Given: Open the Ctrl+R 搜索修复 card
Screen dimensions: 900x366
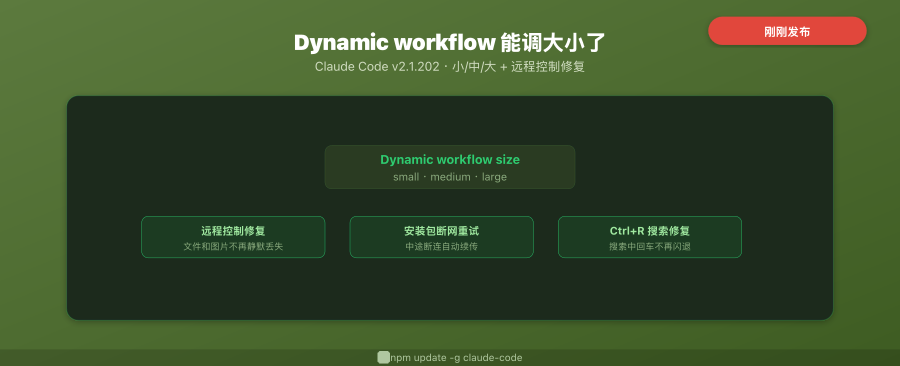Looking at the screenshot, I should click(x=650, y=237).
